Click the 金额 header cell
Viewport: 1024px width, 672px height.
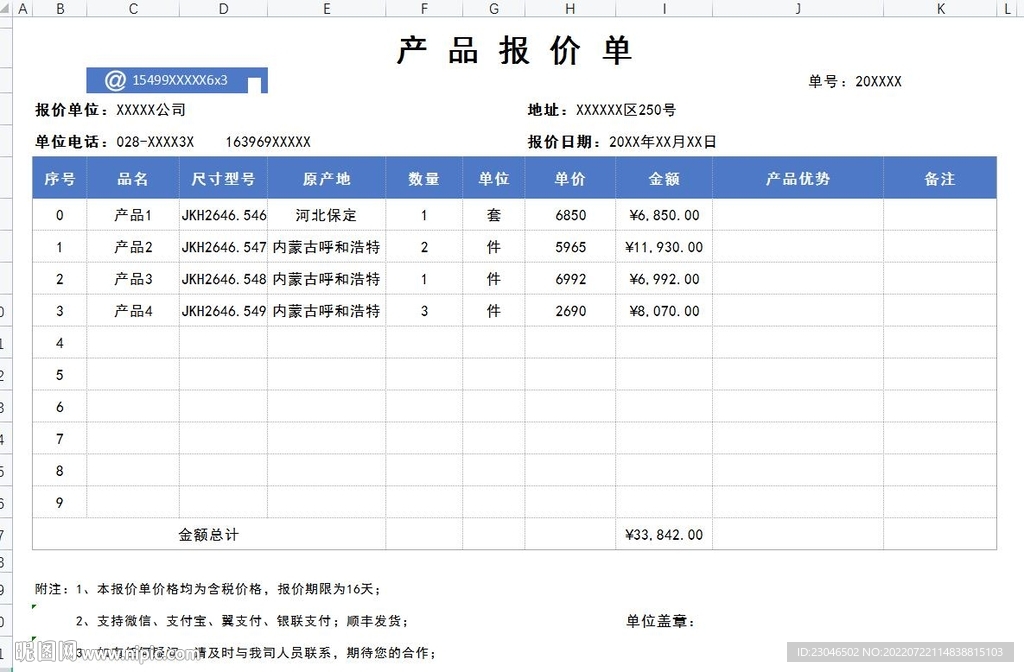coord(664,178)
